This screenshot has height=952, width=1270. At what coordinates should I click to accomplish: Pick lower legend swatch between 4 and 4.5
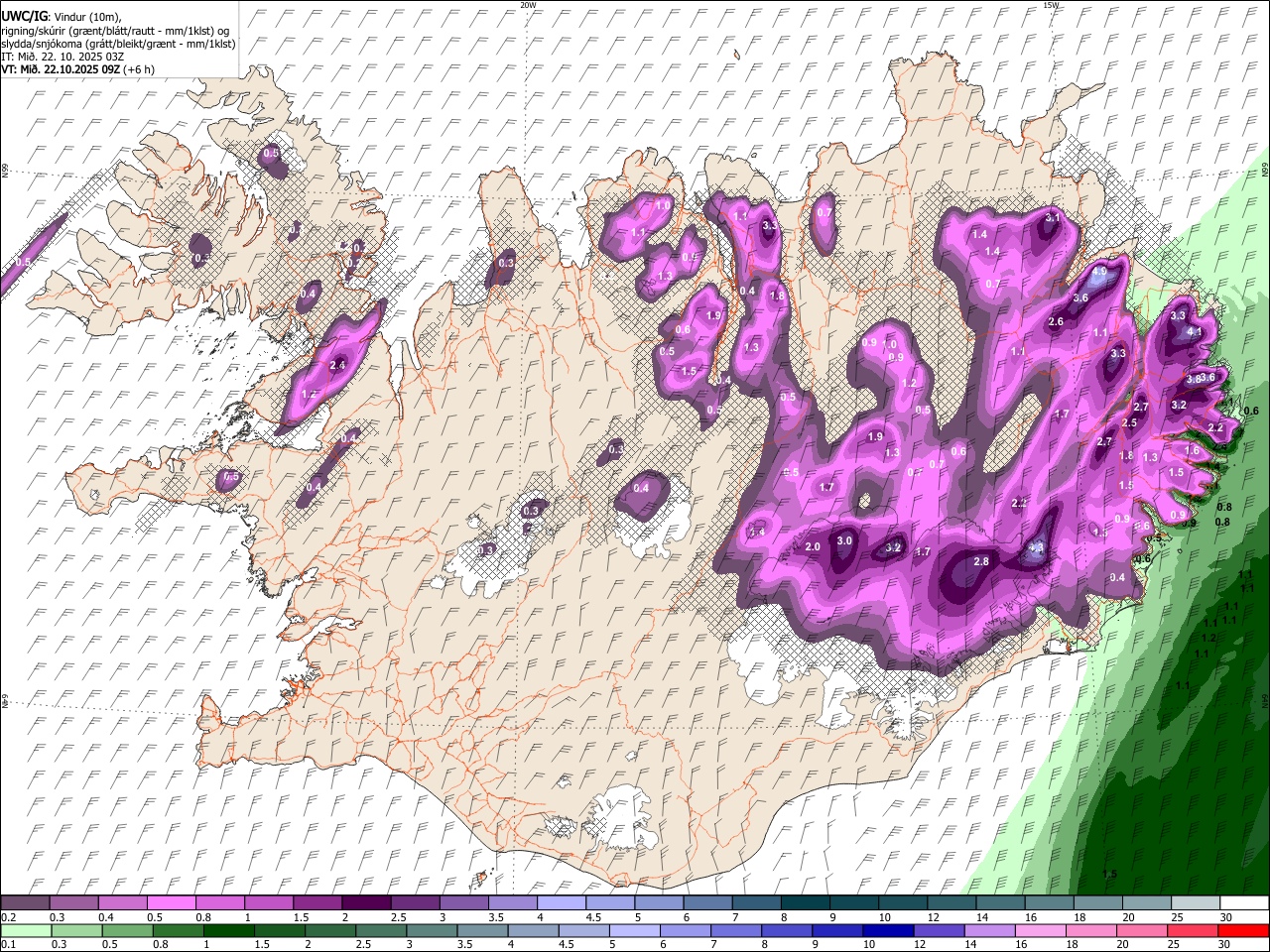click(534, 931)
